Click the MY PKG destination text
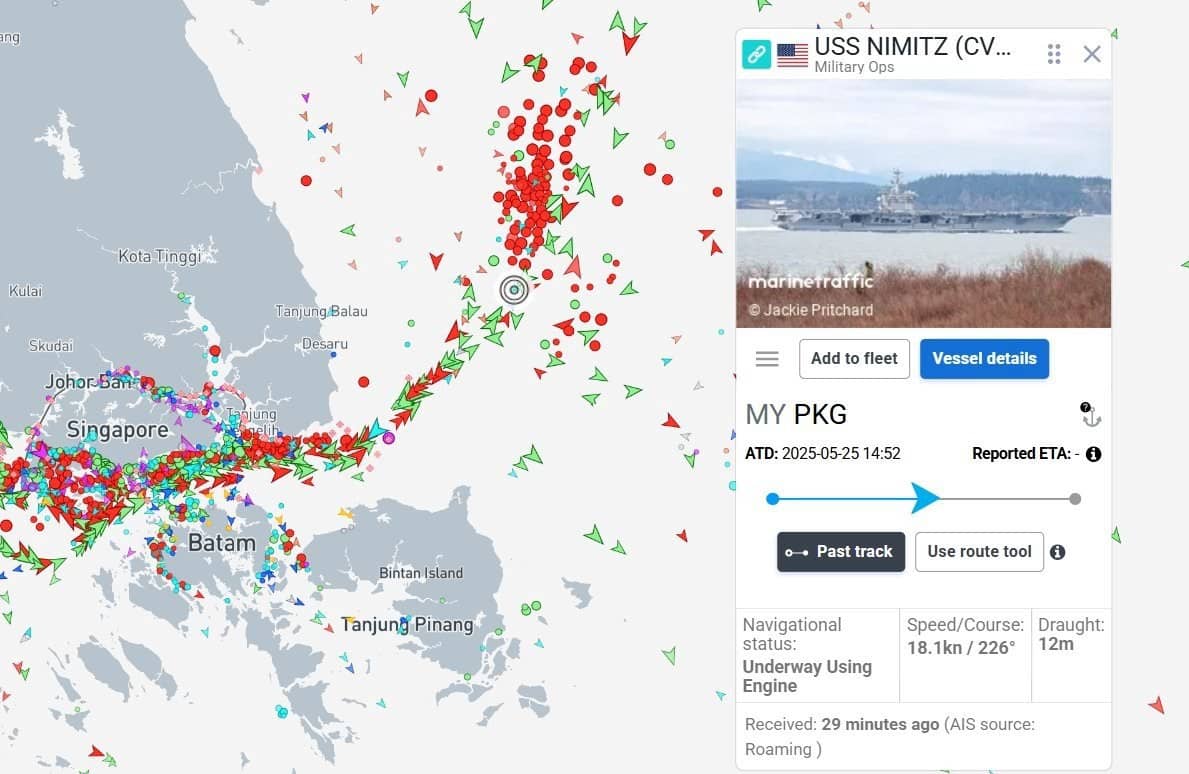 click(796, 414)
